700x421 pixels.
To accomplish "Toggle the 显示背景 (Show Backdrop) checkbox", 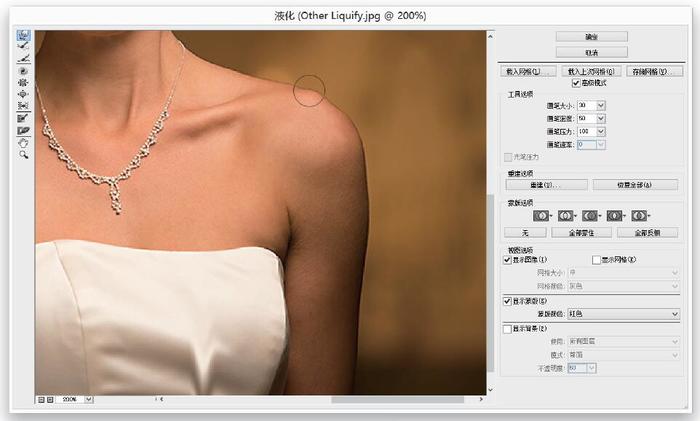I will pyautogui.click(x=507, y=327).
